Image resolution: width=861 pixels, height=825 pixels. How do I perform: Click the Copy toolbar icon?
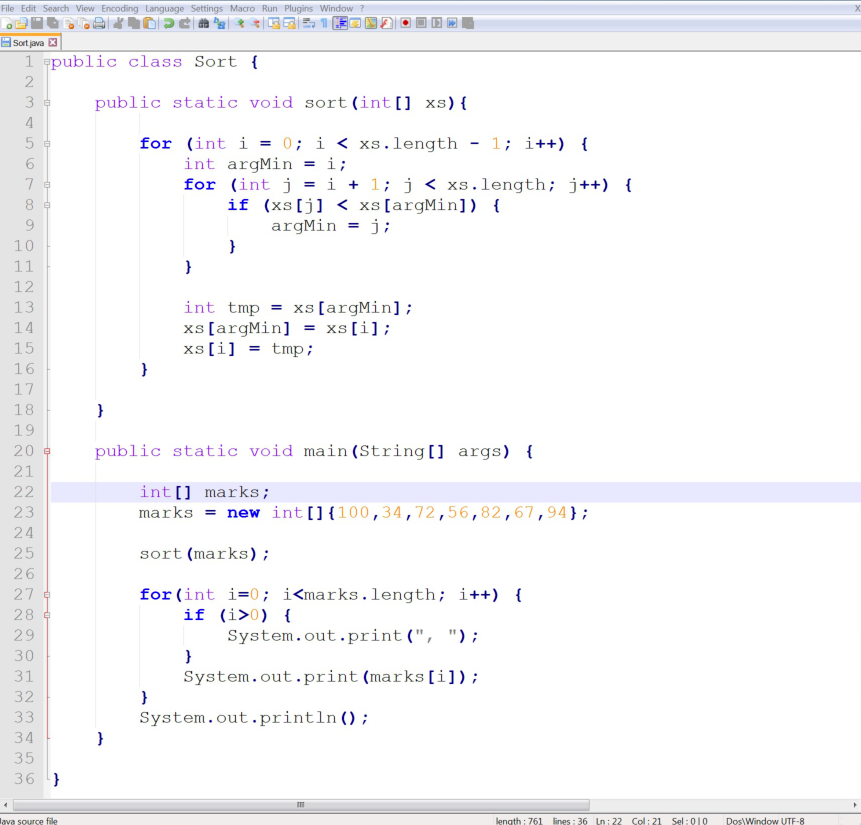click(133, 23)
